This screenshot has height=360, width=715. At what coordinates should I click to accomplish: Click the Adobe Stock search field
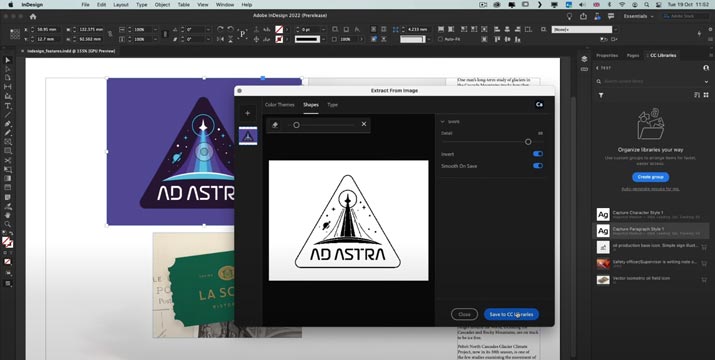click(x=686, y=16)
